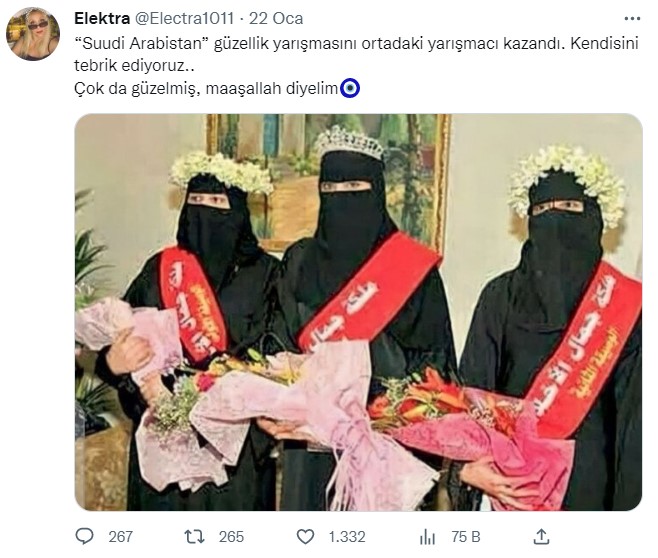Open the attached tweet photo
Image resolution: width=658 pixels, height=558 pixels.
click(358, 312)
